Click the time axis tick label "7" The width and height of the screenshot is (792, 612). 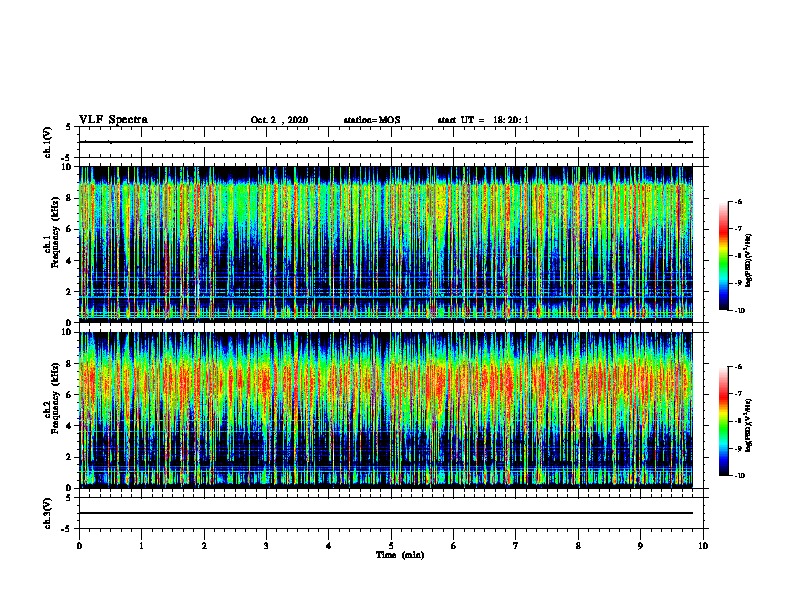coord(516,546)
